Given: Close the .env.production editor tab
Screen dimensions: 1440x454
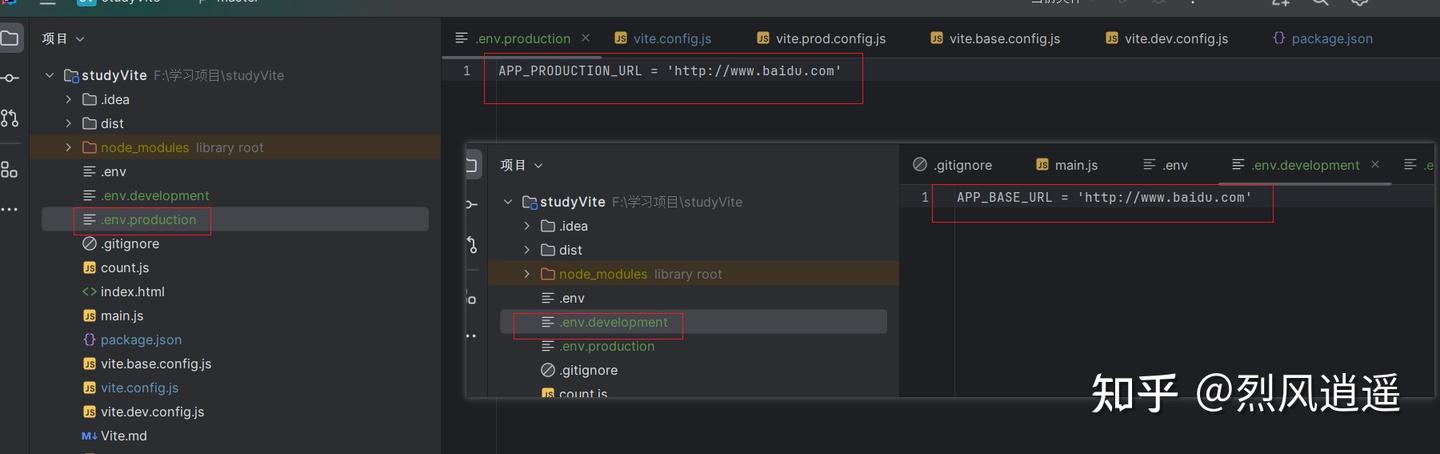Looking at the screenshot, I should pos(586,38).
